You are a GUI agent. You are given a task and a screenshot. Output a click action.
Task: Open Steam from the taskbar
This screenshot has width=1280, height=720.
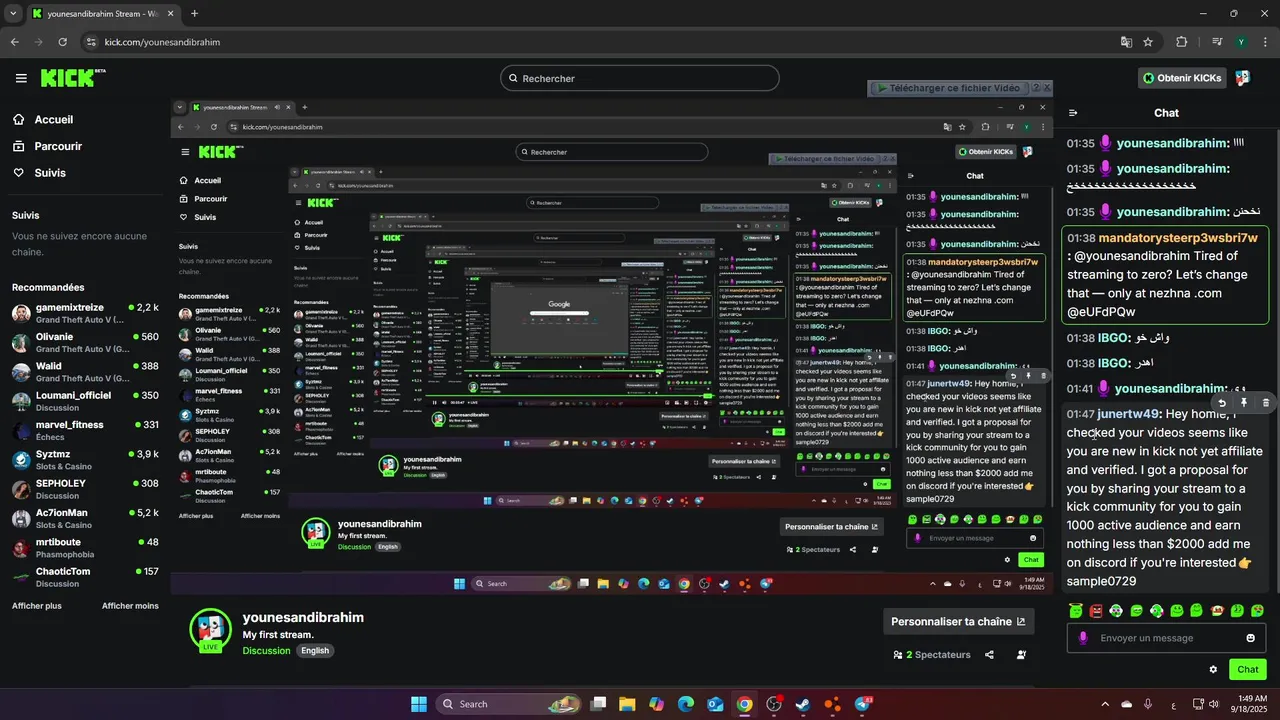point(803,704)
